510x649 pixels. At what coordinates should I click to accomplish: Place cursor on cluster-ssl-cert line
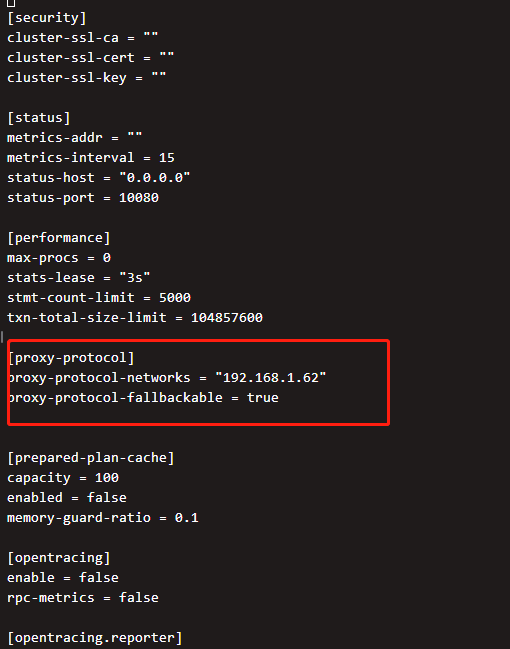click(x=91, y=58)
